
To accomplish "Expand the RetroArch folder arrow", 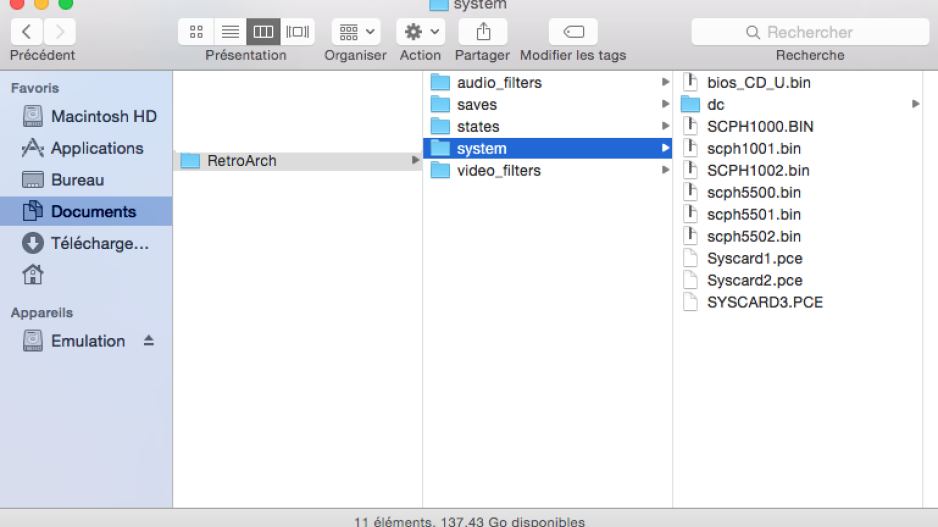I will click(x=415, y=160).
